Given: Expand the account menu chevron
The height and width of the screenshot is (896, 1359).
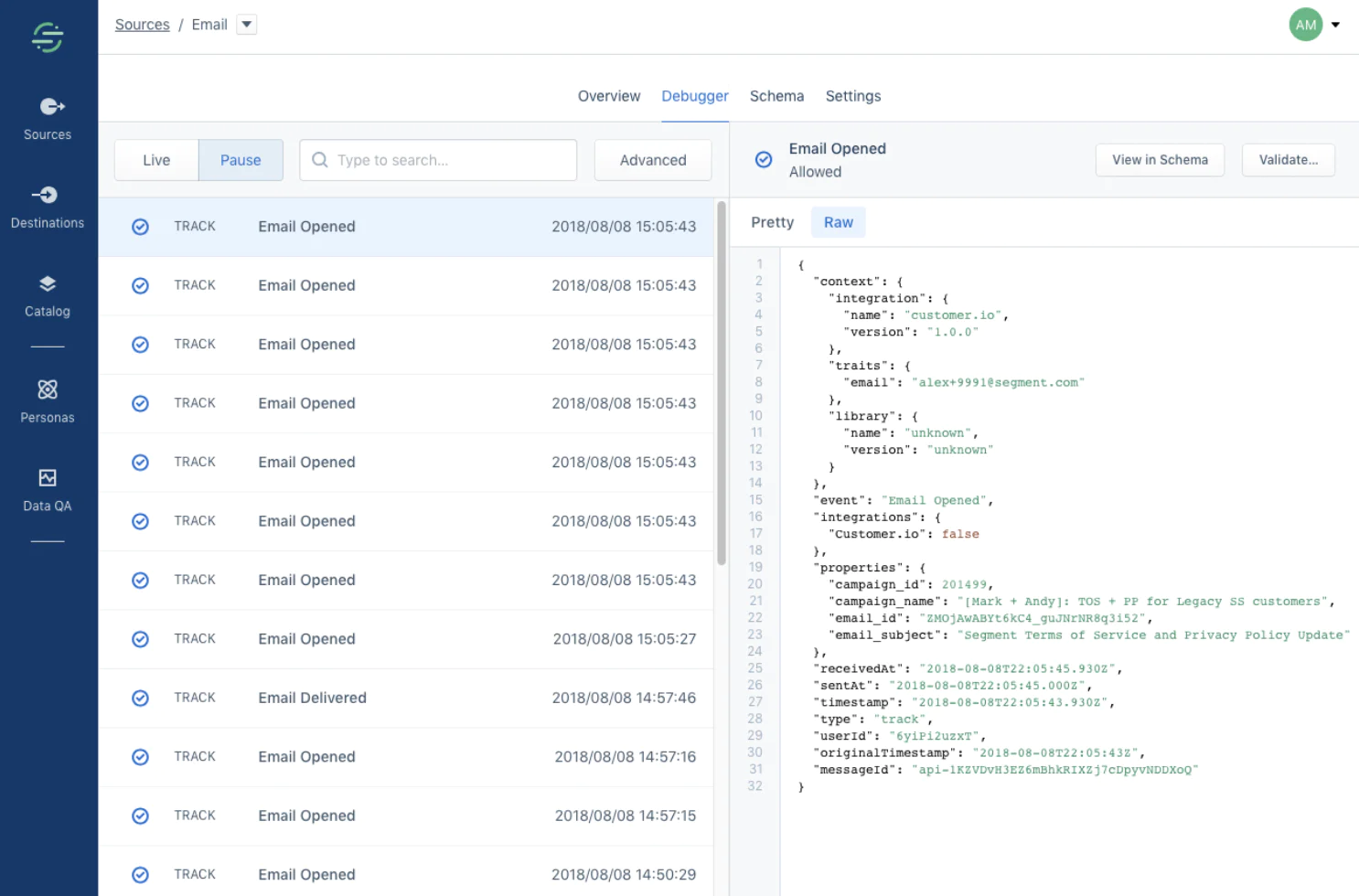Looking at the screenshot, I should pos(1336,25).
